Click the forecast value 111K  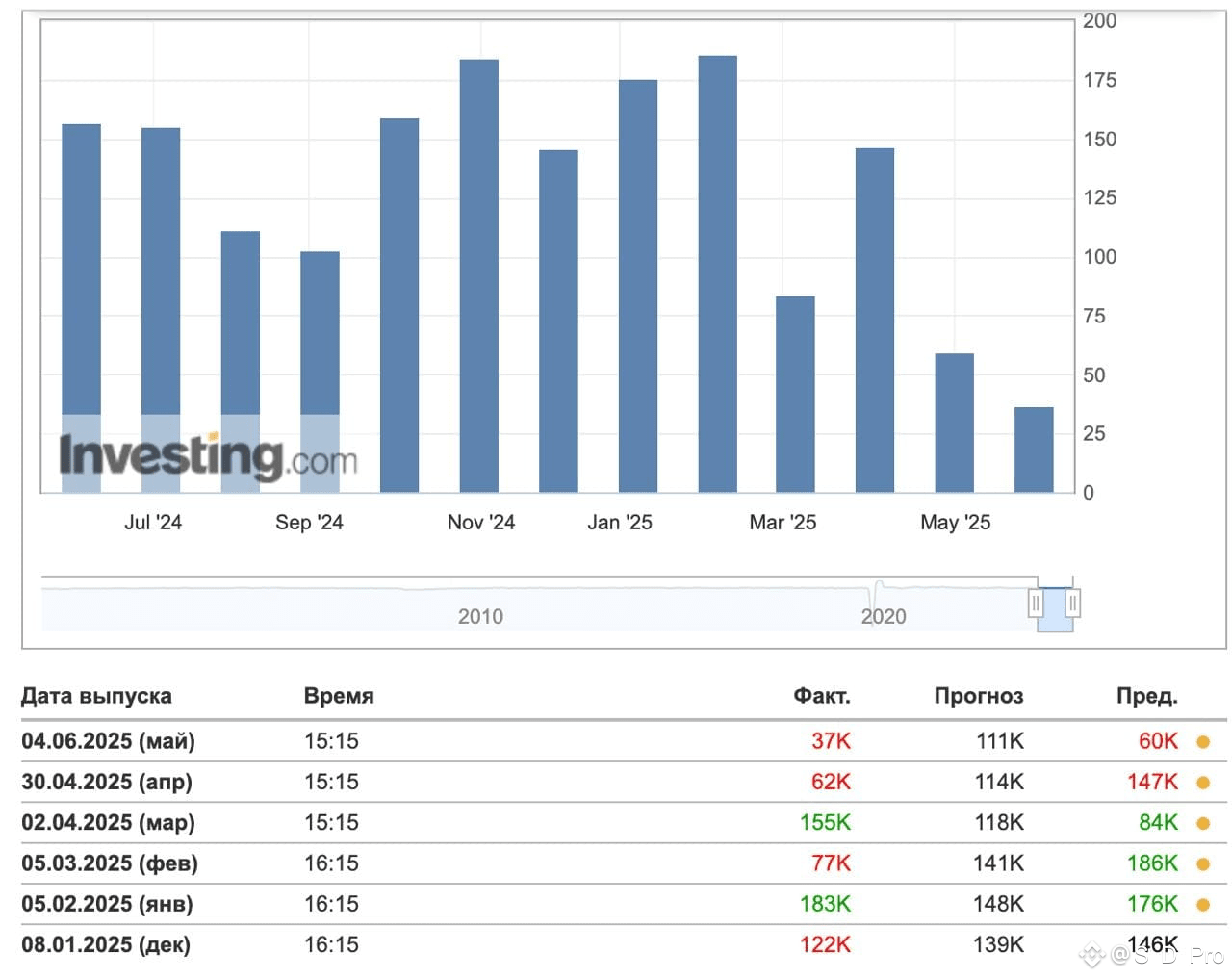point(999,741)
